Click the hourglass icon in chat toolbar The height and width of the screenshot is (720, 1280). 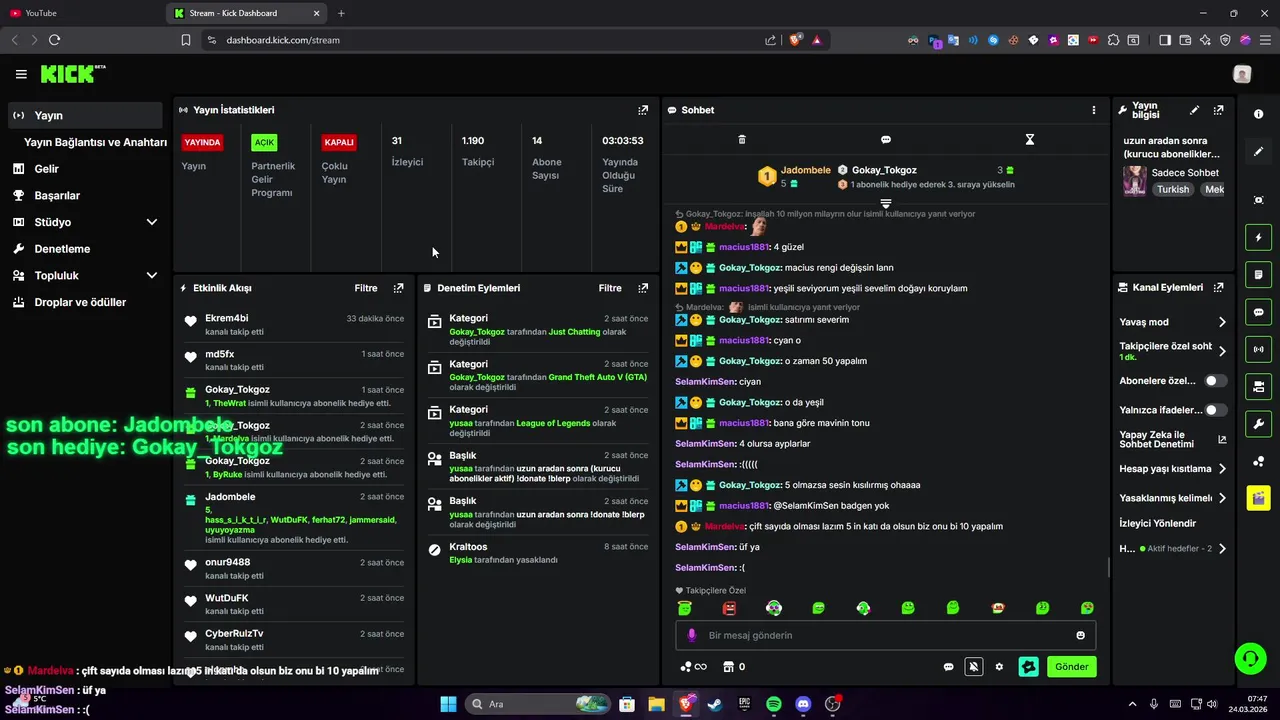pyautogui.click(x=1029, y=139)
